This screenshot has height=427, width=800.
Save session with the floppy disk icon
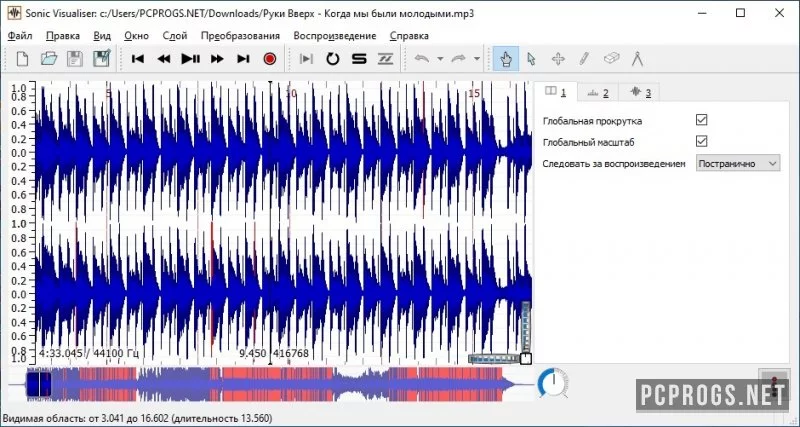75,59
